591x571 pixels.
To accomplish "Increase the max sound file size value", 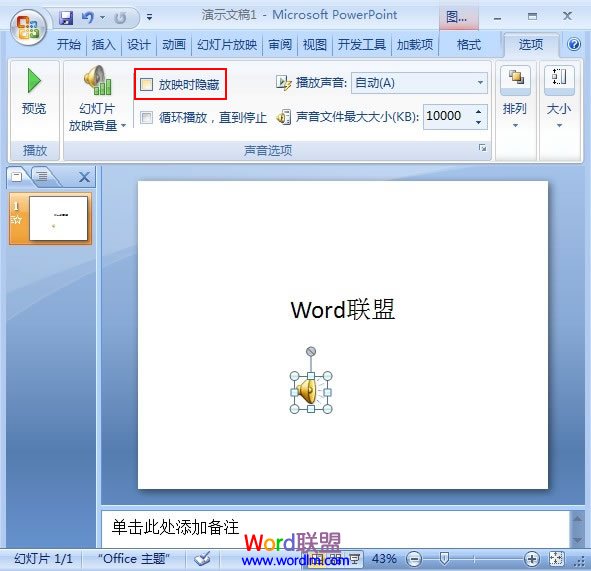I will pos(478,112).
